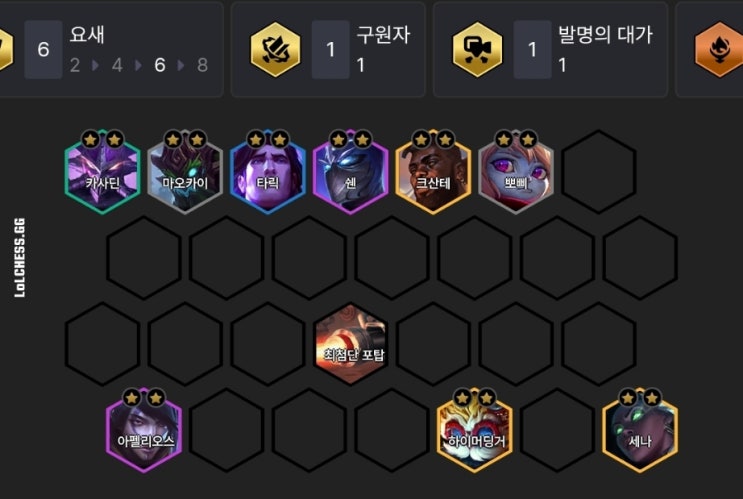Click the 아펠리오스 champion in back row

coord(144,430)
